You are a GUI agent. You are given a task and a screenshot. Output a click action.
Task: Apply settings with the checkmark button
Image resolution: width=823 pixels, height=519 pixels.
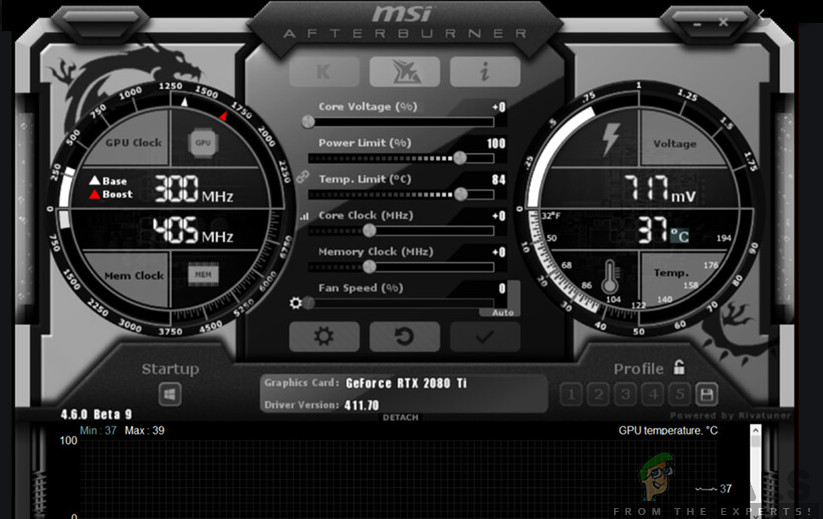pos(485,336)
